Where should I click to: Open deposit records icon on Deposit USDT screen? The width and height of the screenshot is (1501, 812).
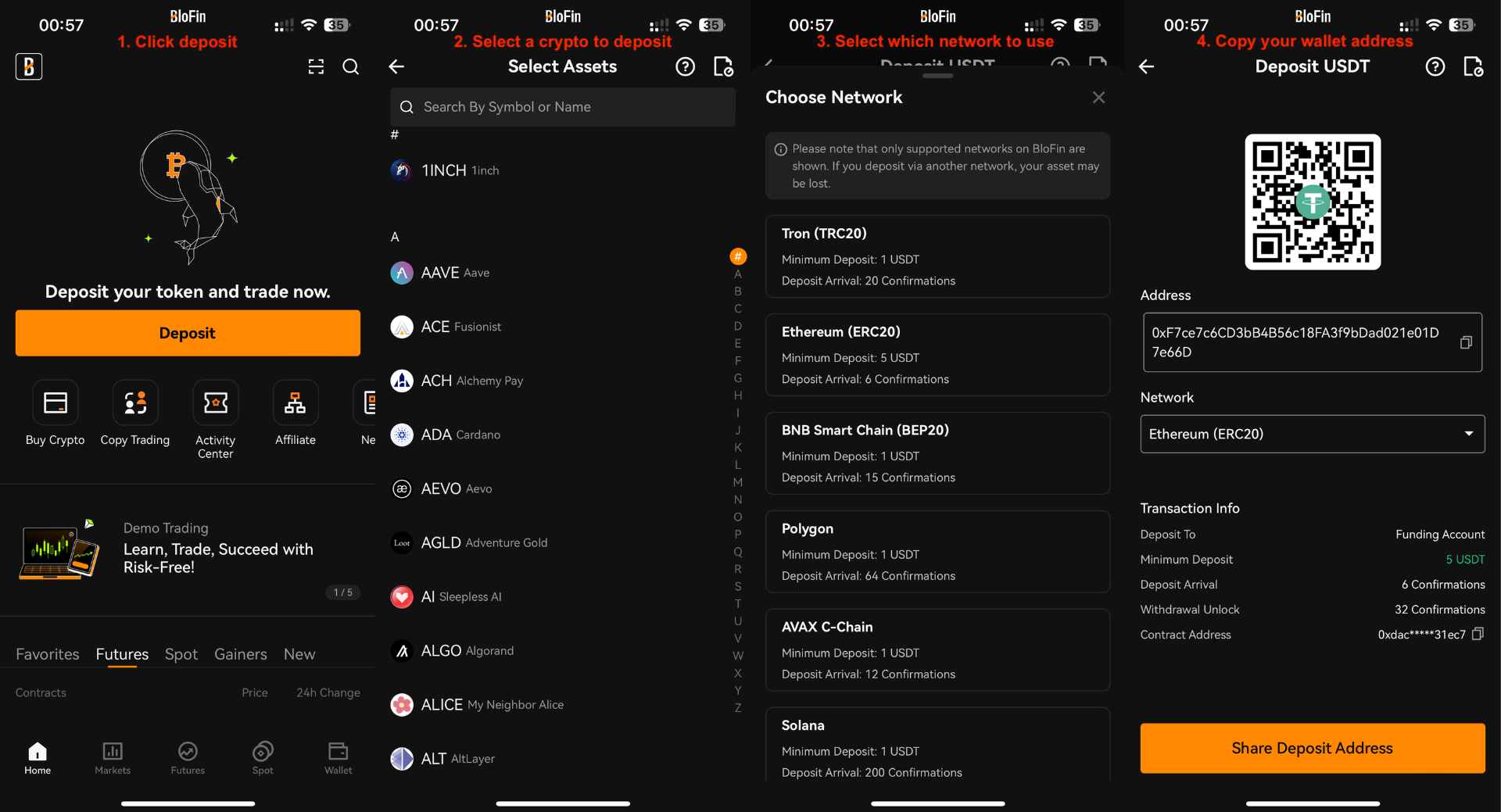click(1473, 67)
